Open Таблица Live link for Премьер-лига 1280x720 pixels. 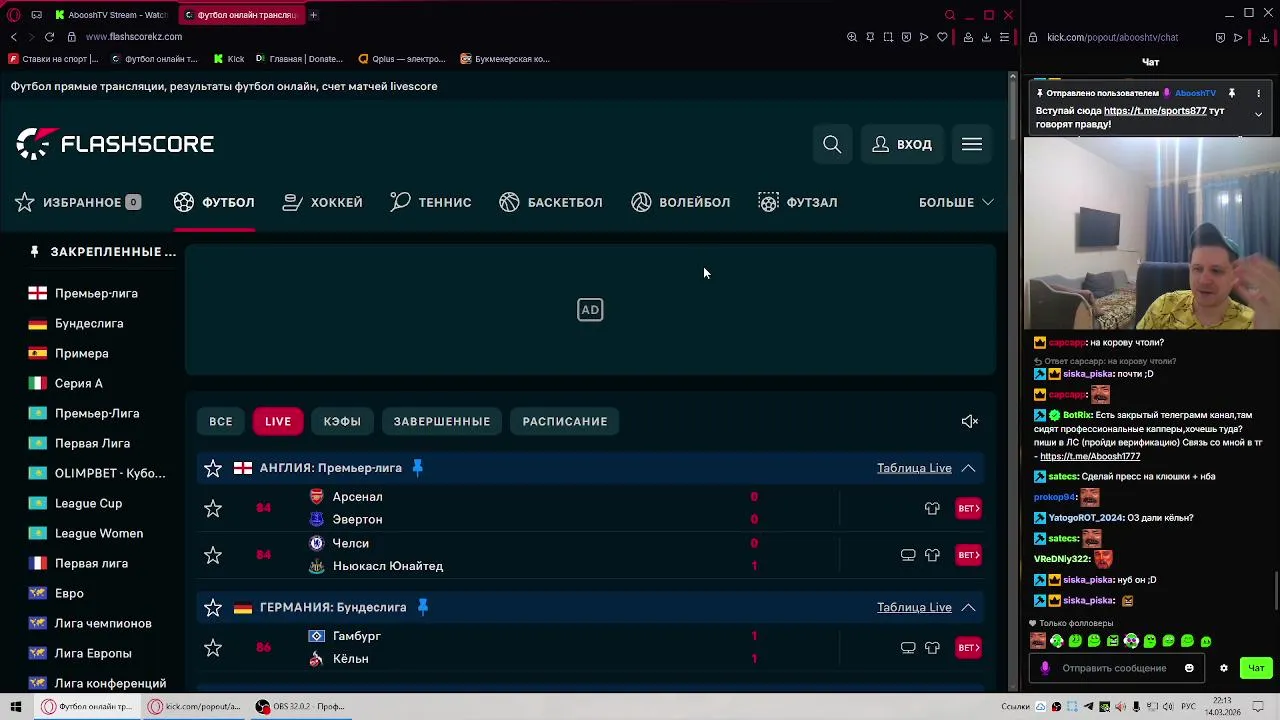click(914, 468)
